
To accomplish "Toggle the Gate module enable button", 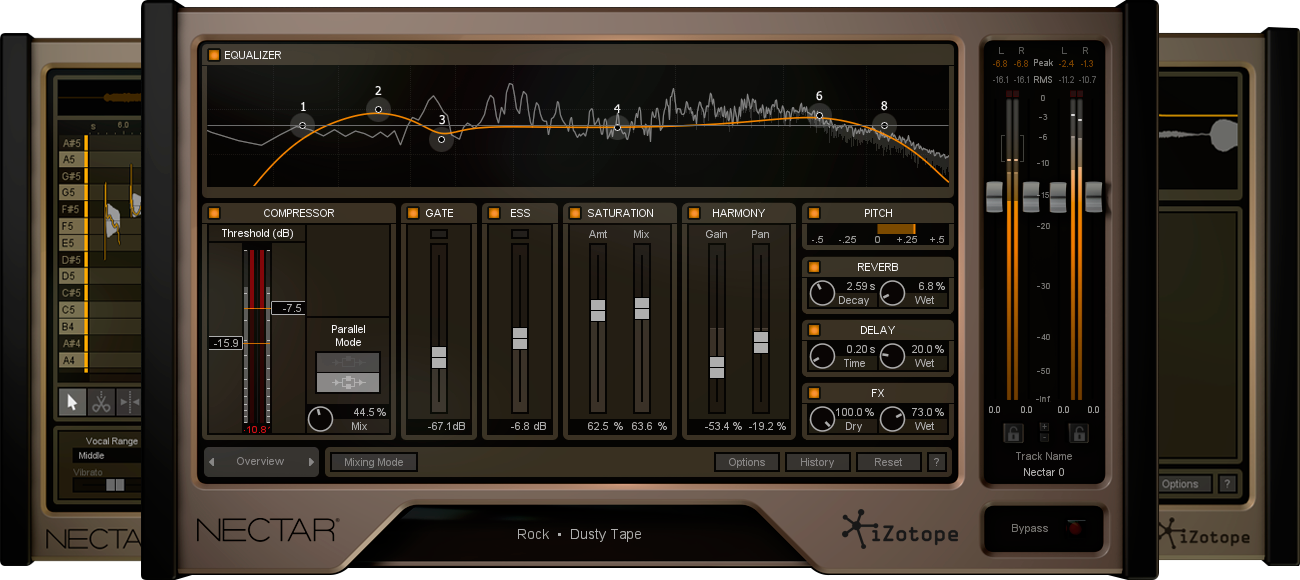I will coord(413,213).
